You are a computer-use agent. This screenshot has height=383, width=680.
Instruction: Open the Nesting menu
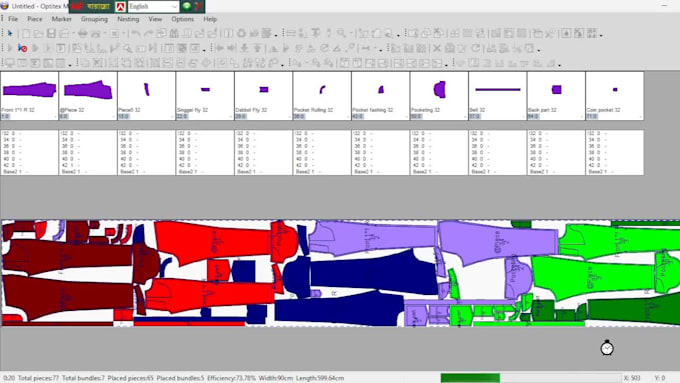tap(128, 19)
